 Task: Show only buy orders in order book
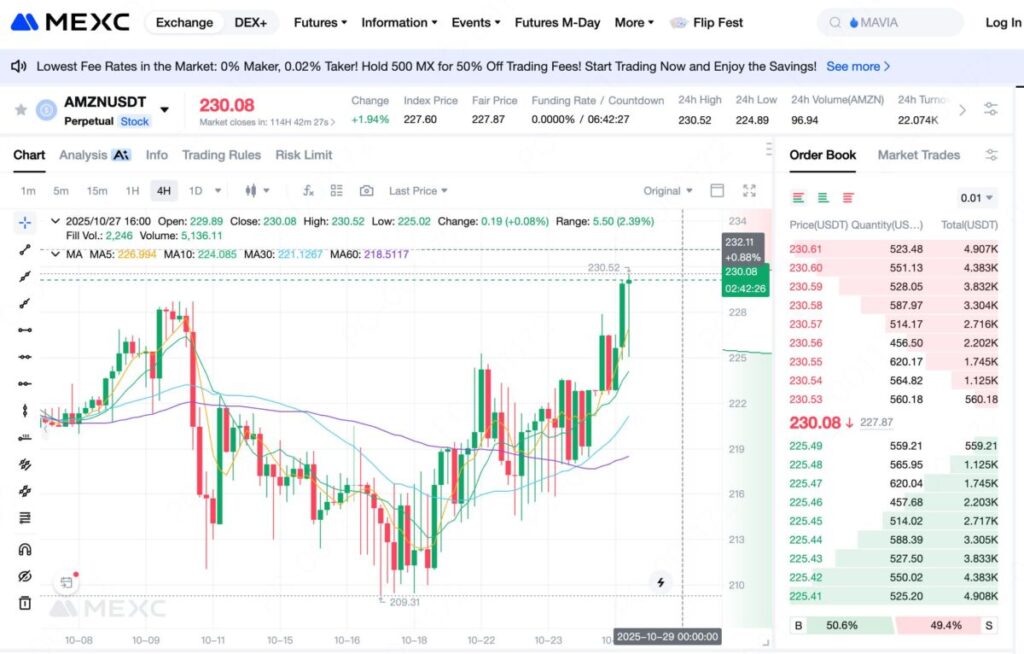point(823,198)
